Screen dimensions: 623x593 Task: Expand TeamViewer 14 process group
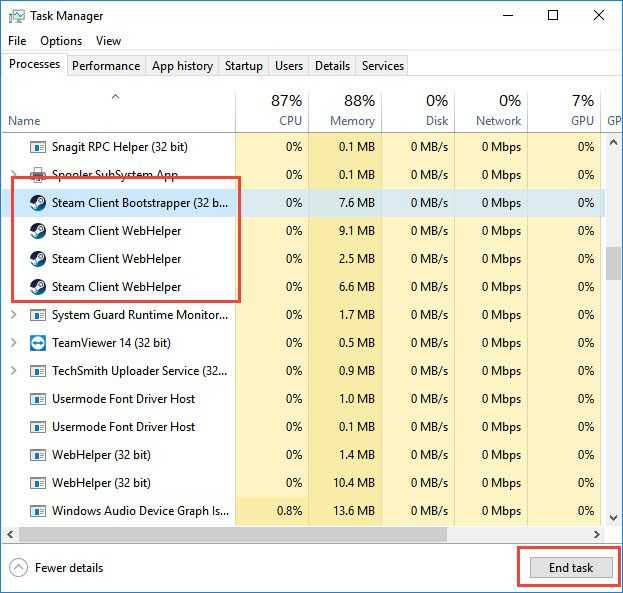[x=14, y=343]
